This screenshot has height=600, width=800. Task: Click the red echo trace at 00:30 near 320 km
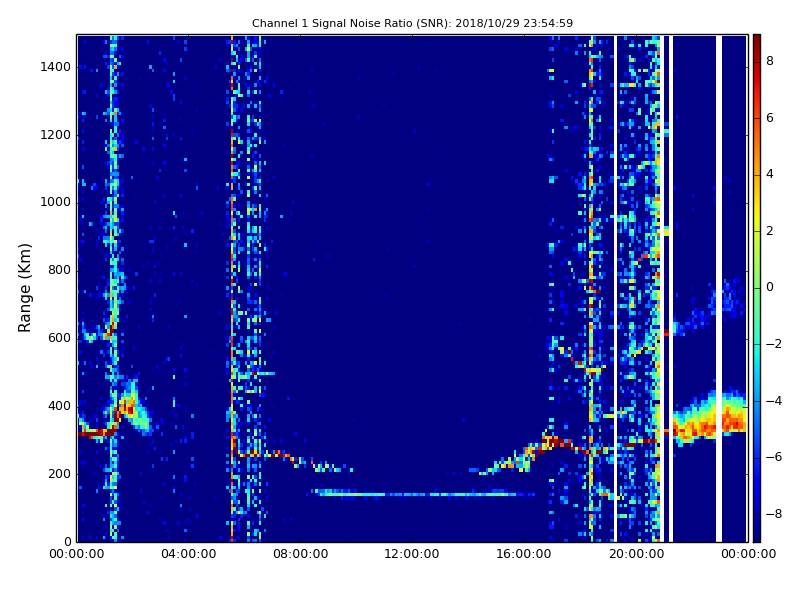pos(97,433)
